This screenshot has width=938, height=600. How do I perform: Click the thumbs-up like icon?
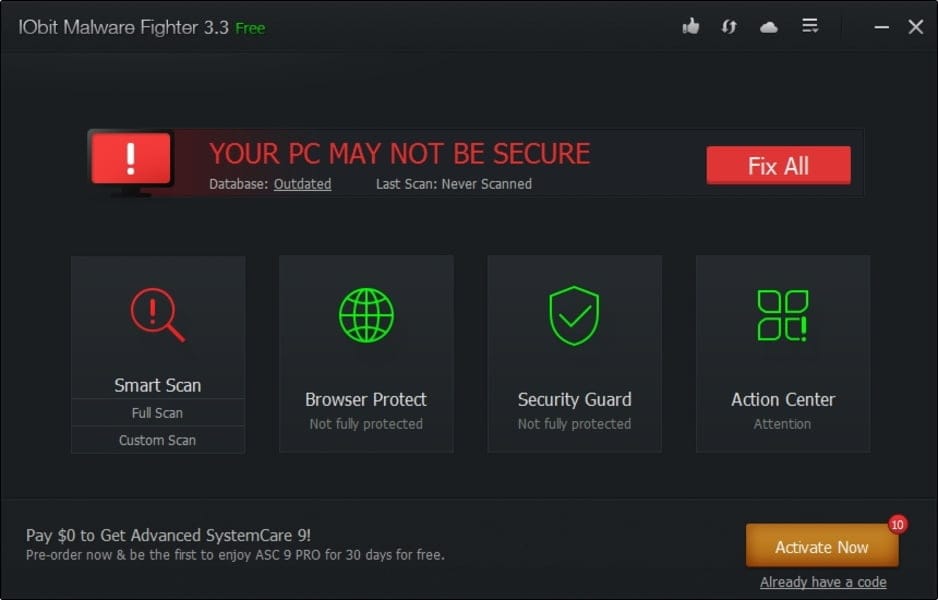[690, 27]
